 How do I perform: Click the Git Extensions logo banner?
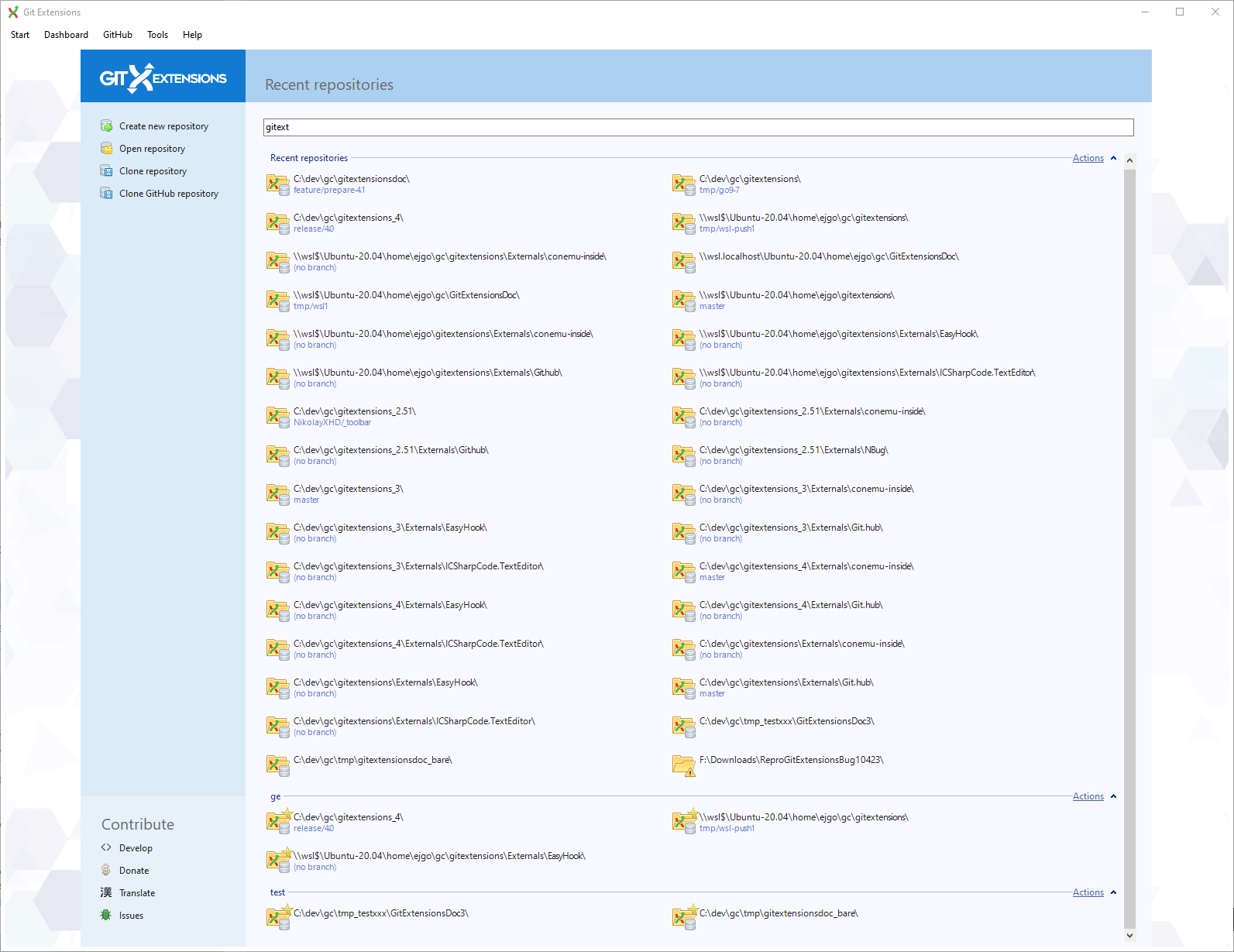[x=163, y=77]
